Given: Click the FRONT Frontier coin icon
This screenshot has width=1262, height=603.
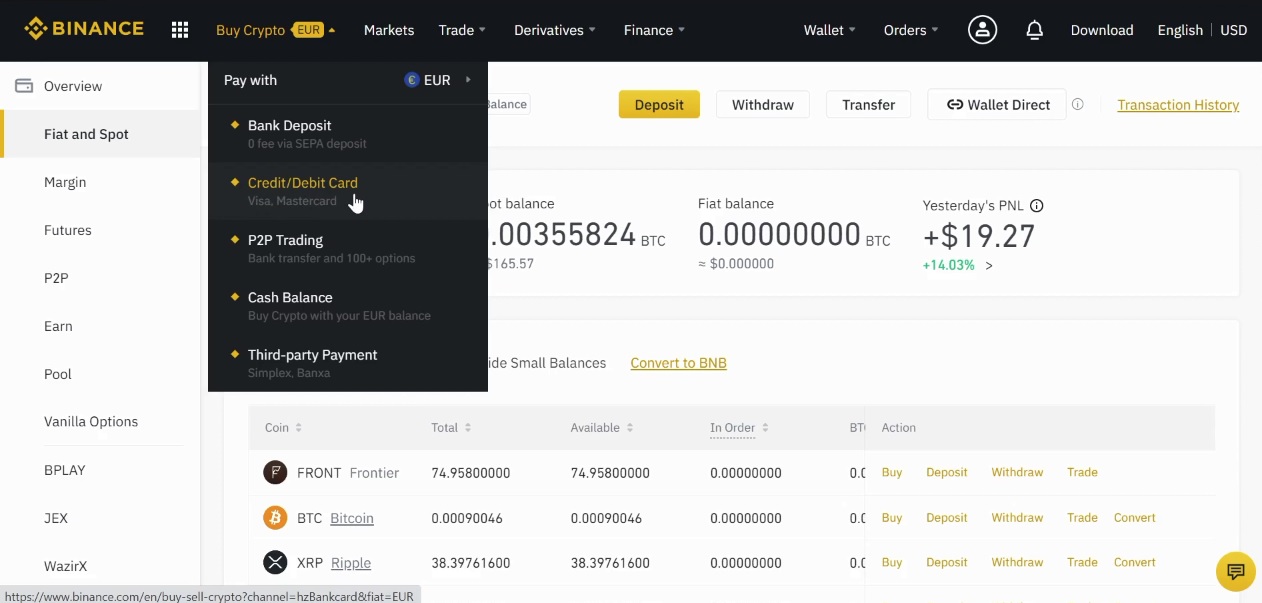Looking at the screenshot, I should click(x=275, y=472).
